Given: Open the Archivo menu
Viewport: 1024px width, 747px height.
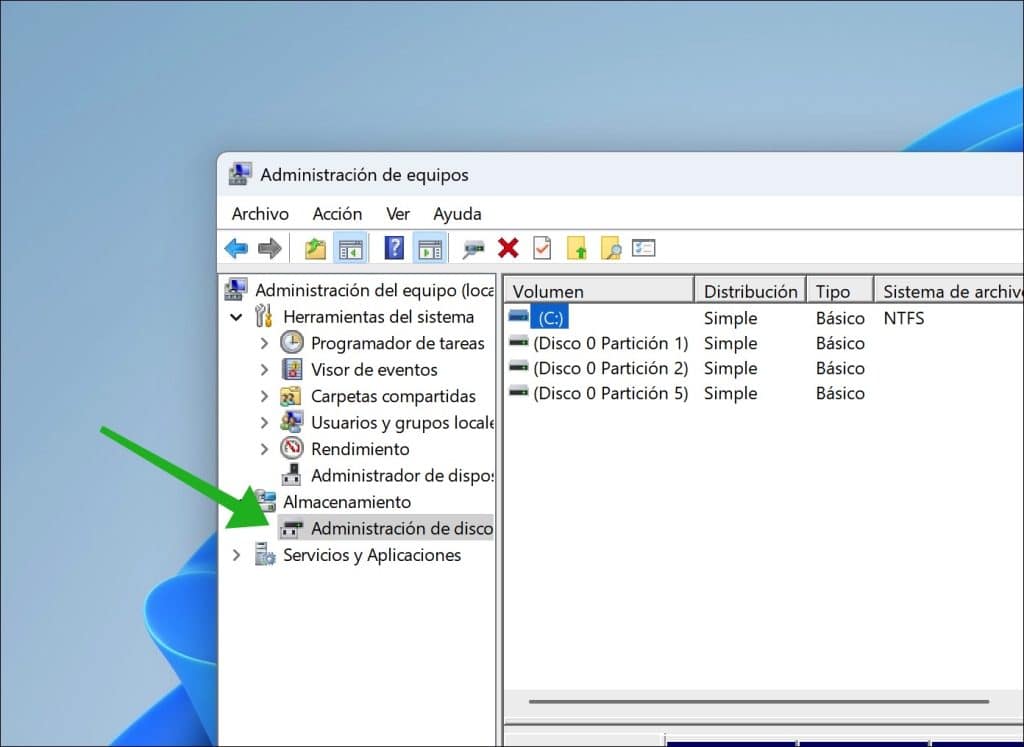Looking at the screenshot, I should point(260,214).
